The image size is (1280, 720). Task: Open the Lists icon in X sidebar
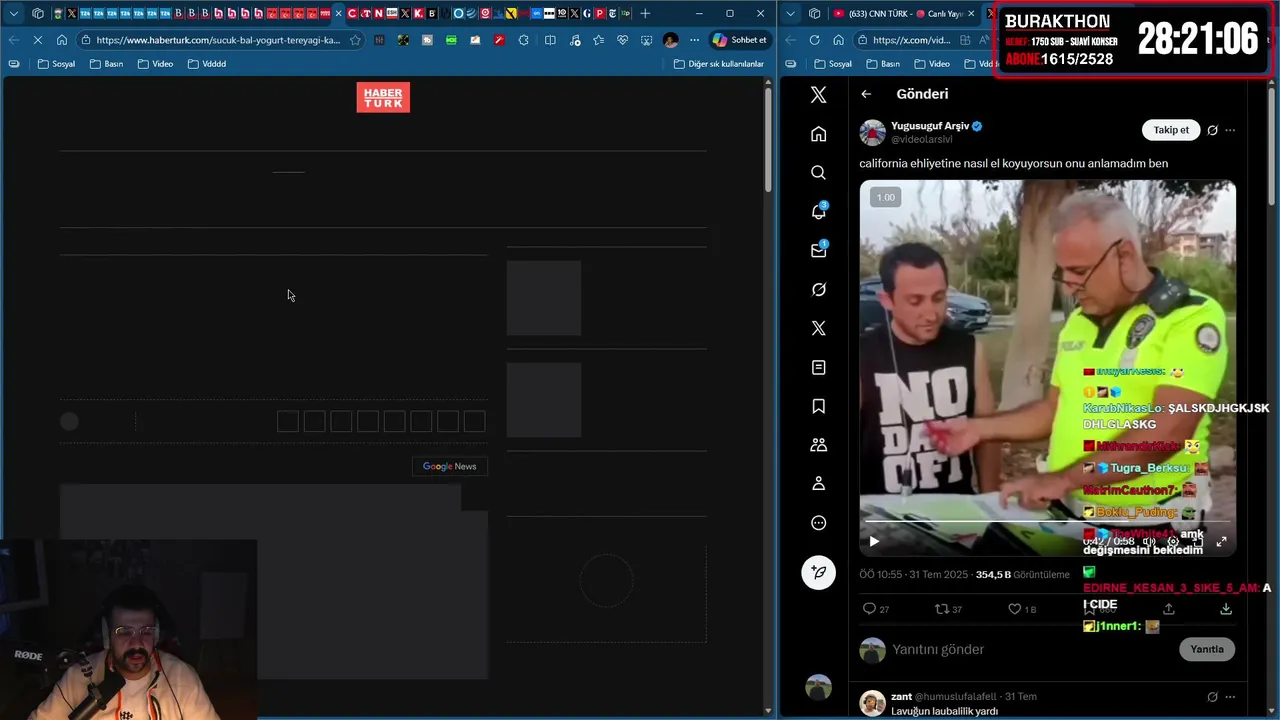(818, 367)
